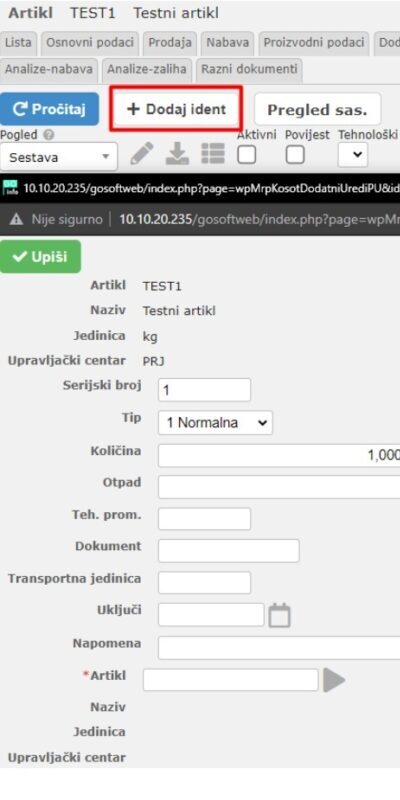
Task: Toggle the Aktivni checkbox
Action: pos(247,155)
